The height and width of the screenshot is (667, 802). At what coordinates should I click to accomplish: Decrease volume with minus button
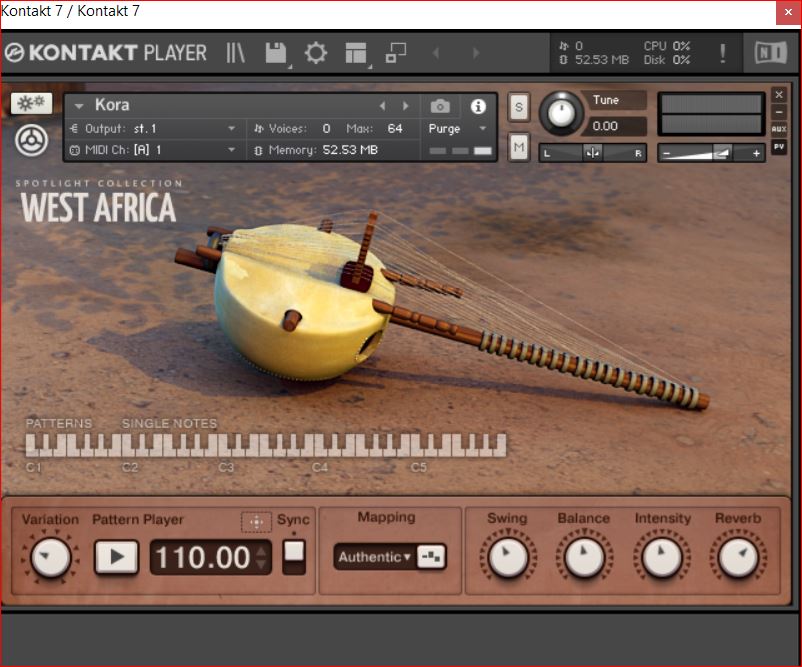[x=666, y=153]
